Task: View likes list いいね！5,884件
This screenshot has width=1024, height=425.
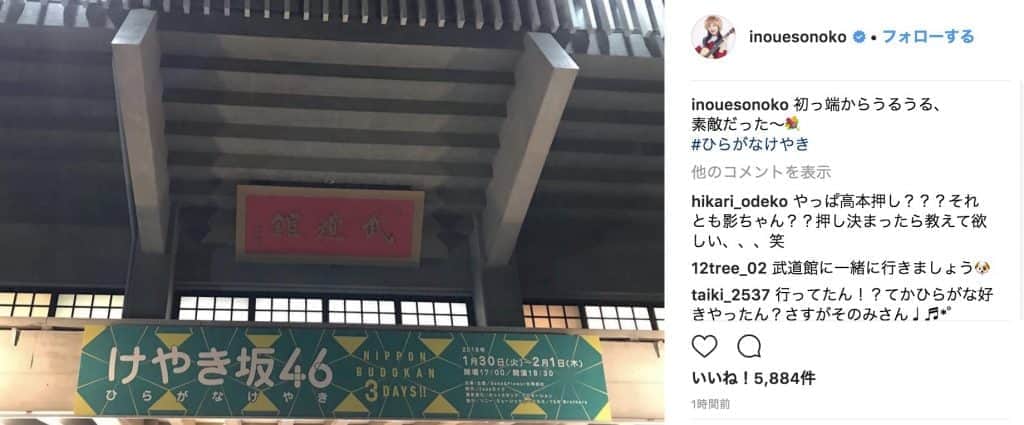Action: (753, 379)
